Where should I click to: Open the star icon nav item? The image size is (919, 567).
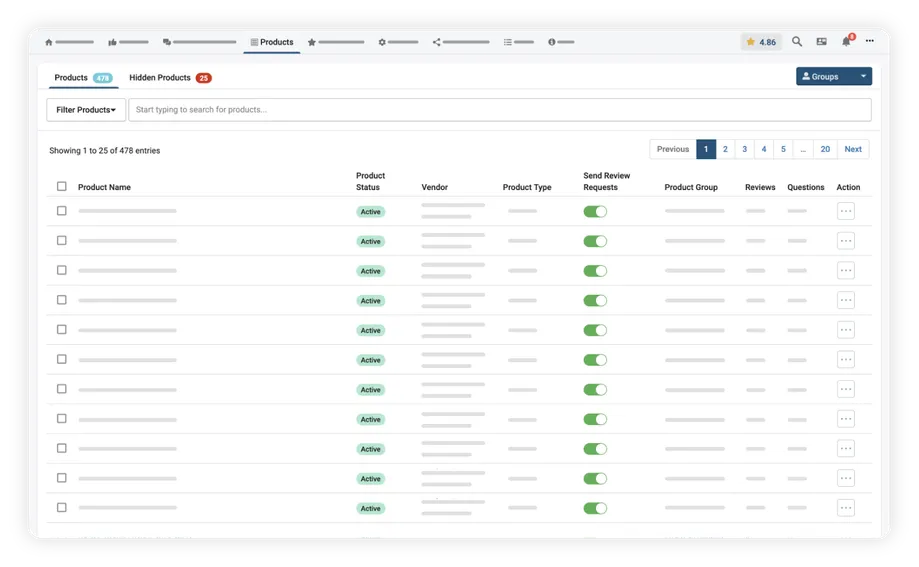pos(312,42)
